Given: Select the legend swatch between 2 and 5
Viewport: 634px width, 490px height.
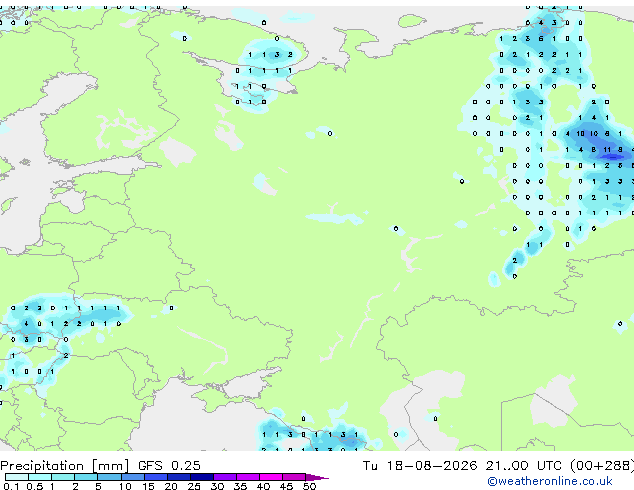Looking at the screenshot, I should click(x=86, y=477).
